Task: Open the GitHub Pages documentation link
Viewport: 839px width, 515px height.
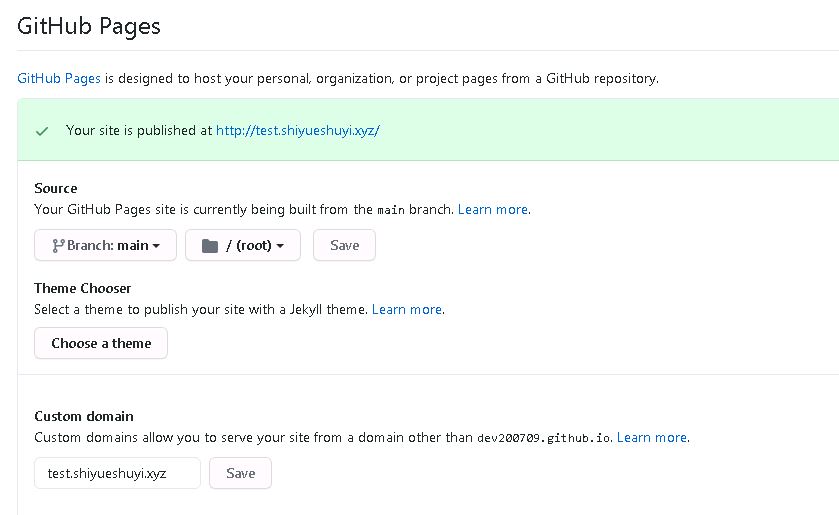Action: [x=59, y=79]
